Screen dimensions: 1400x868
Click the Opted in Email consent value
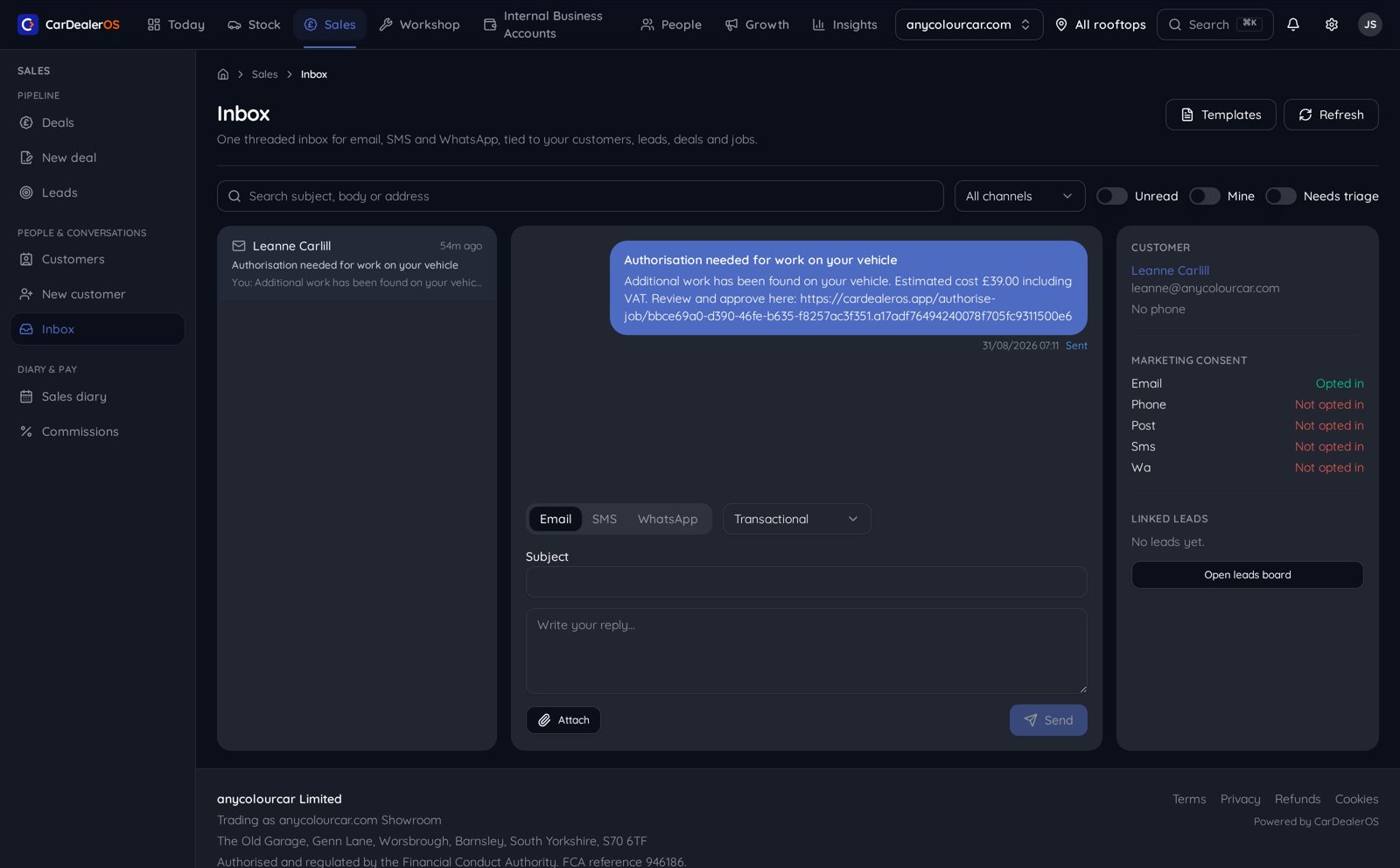click(1340, 383)
